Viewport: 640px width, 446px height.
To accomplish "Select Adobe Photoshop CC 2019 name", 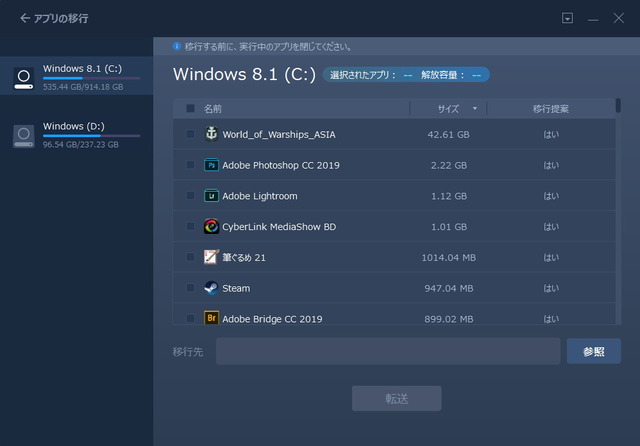I will click(x=281, y=165).
